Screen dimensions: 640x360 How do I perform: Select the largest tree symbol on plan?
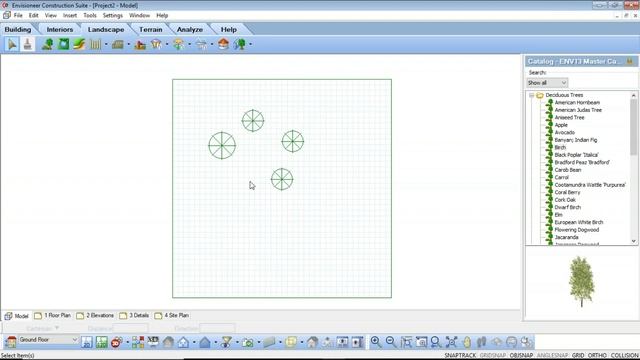(x=222, y=145)
